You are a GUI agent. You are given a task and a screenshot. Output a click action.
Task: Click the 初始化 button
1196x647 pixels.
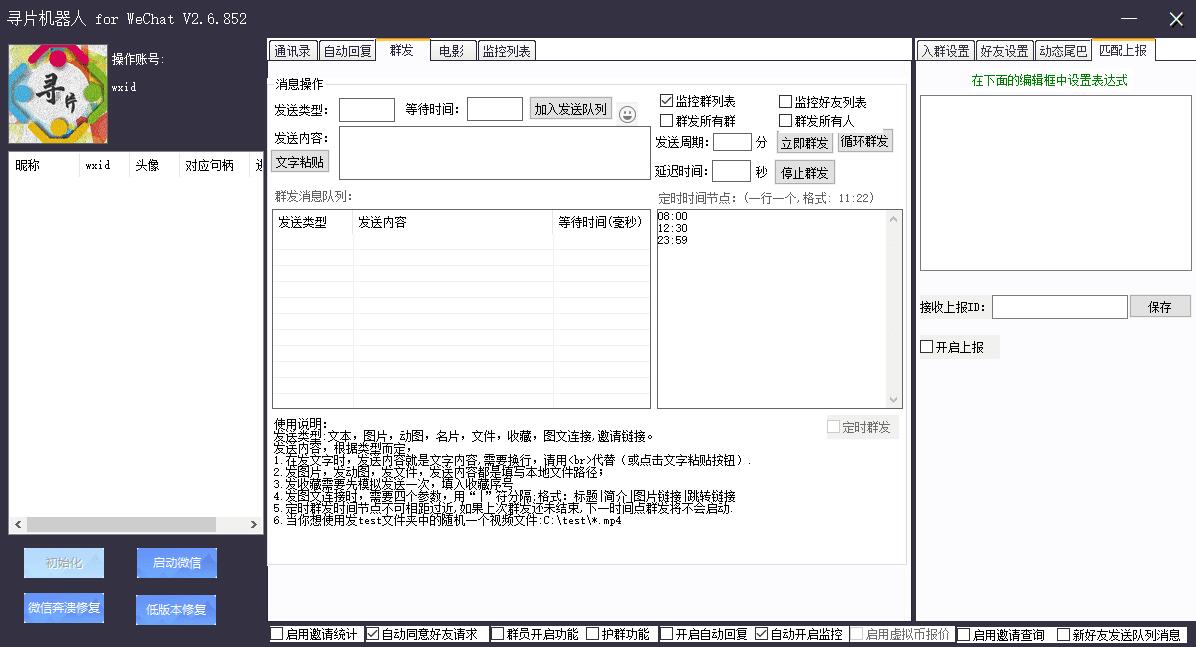pyautogui.click(x=63, y=563)
